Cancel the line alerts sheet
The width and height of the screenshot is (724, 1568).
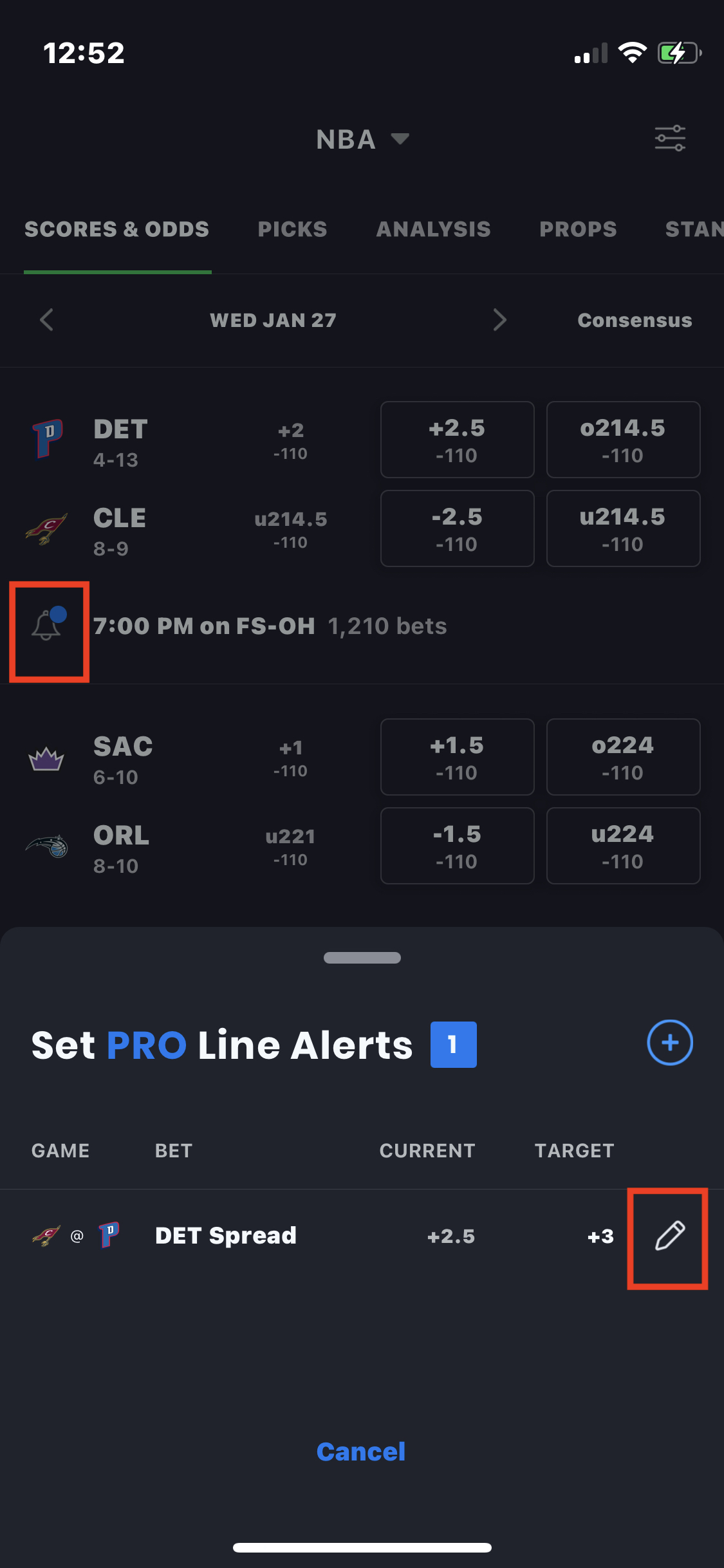click(x=361, y=1452)
